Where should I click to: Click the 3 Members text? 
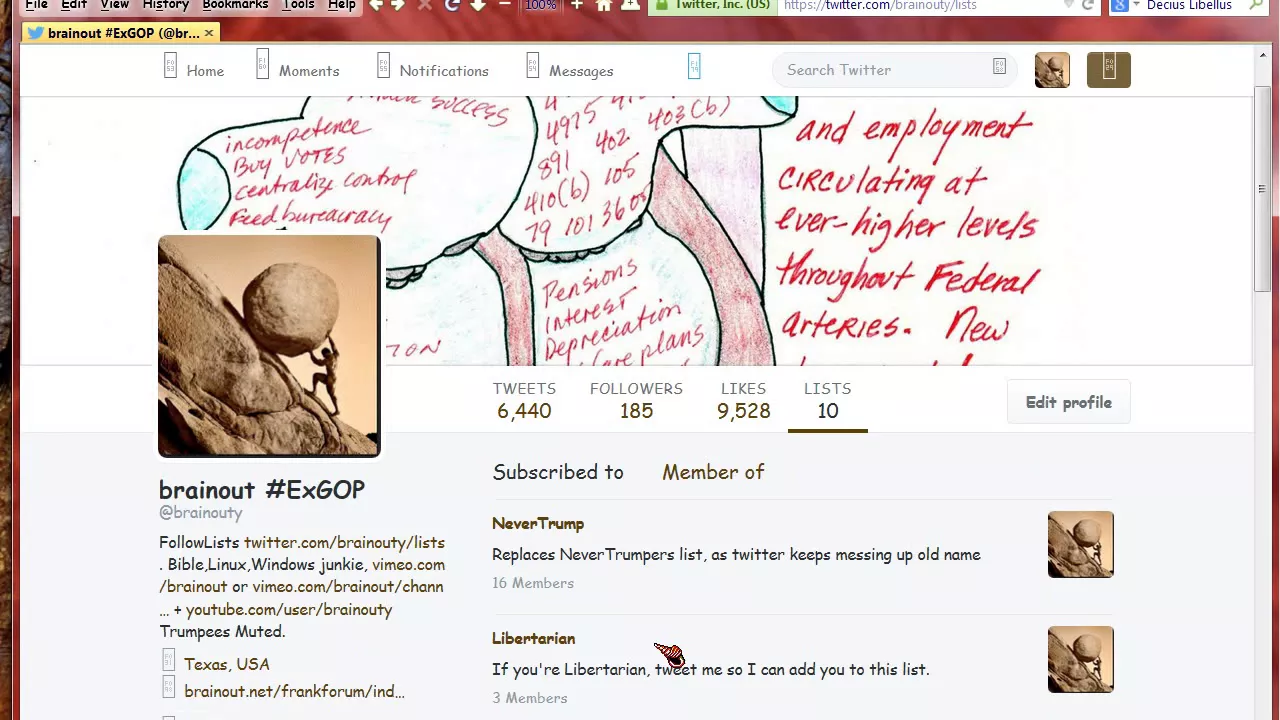click(530, 698)
